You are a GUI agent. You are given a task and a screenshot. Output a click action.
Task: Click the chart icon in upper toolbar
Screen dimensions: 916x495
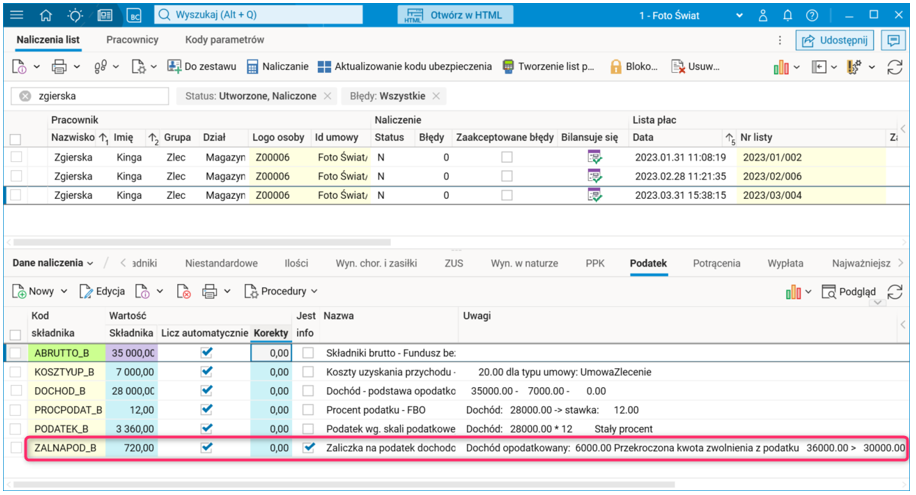pyautogui.click(x=781, y=67)
